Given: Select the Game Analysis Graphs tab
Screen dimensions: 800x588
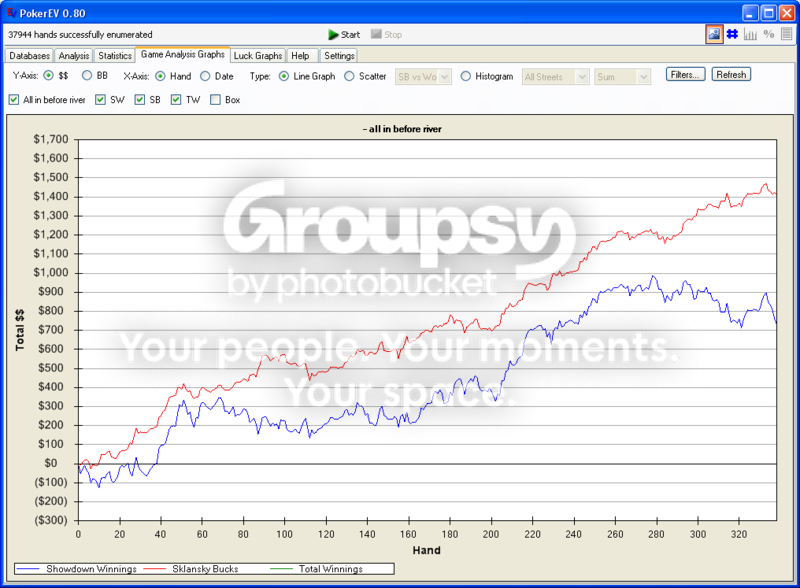Looking at the screenshot, I should [183, 54].
